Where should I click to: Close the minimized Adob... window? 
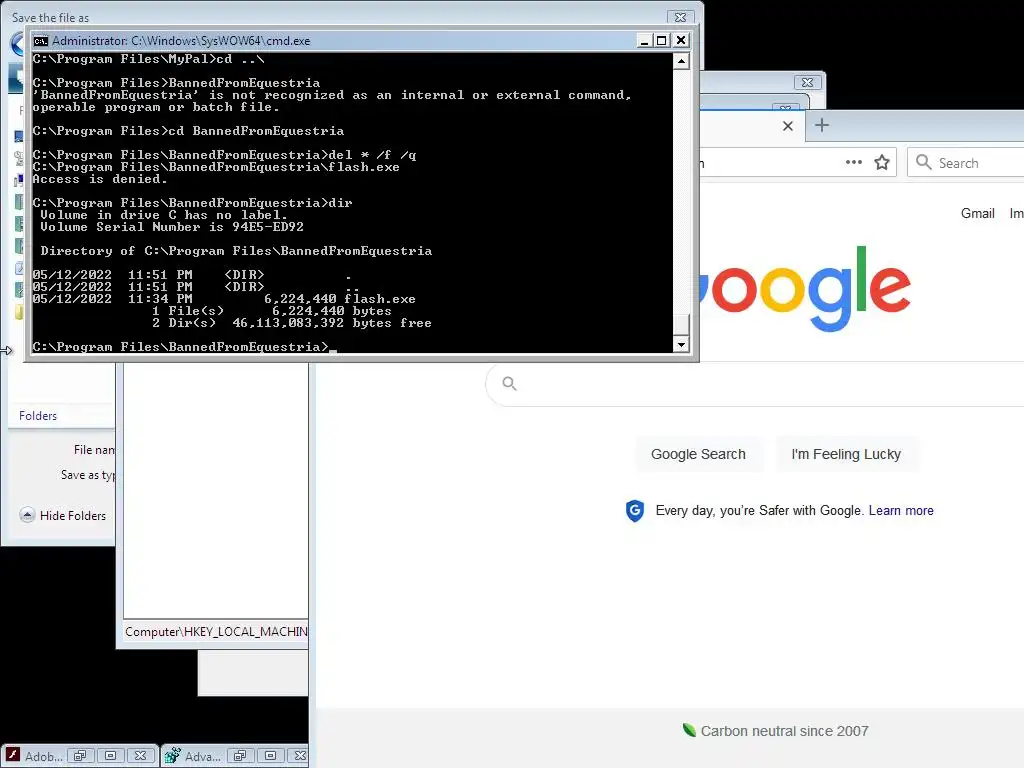(x=140, y=756)
